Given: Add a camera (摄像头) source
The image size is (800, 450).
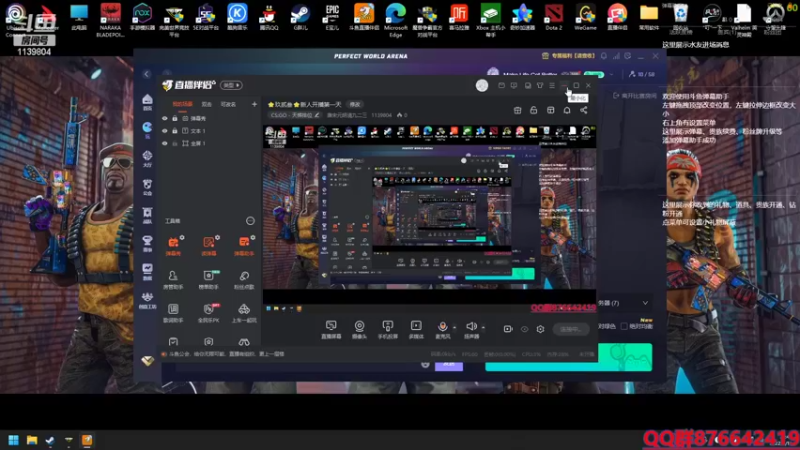Looking at the screenshot, I should click(359, 330).
